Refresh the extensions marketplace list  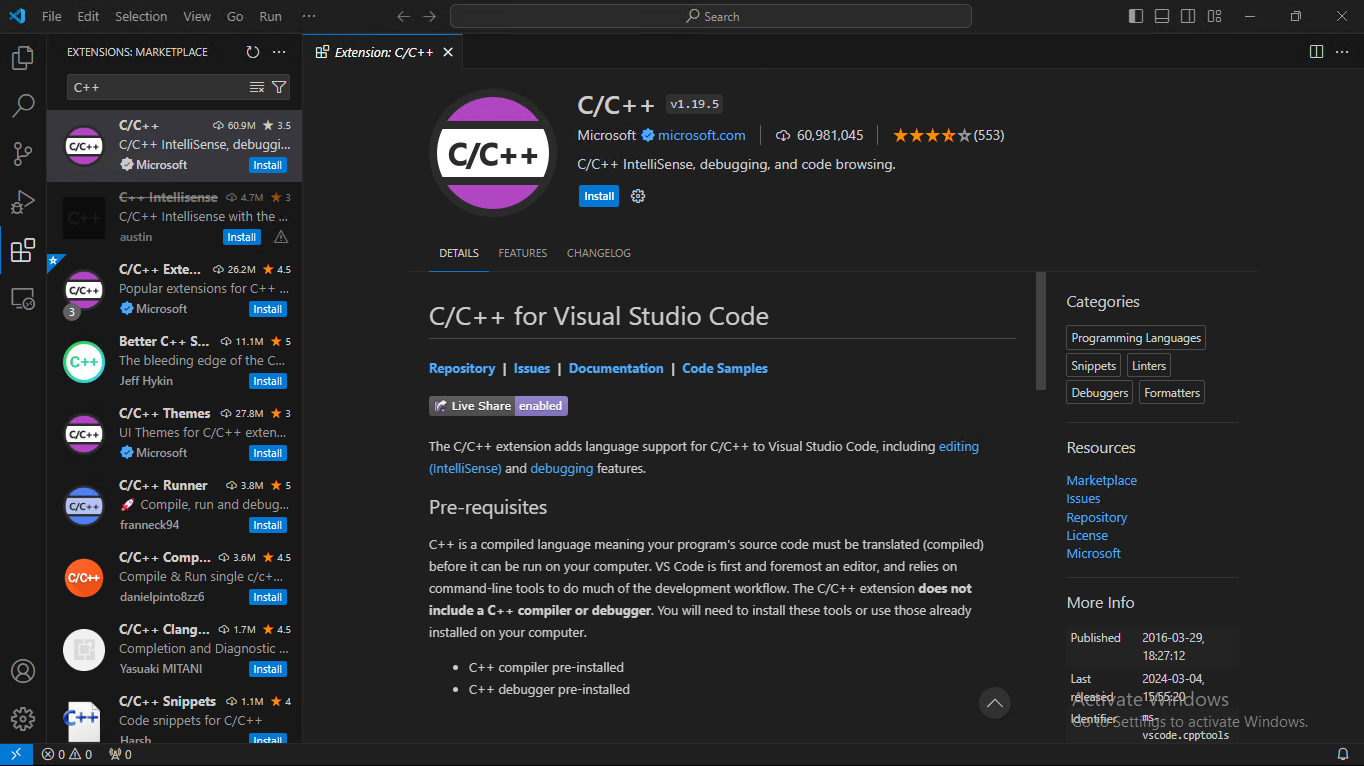pos(252,52)
